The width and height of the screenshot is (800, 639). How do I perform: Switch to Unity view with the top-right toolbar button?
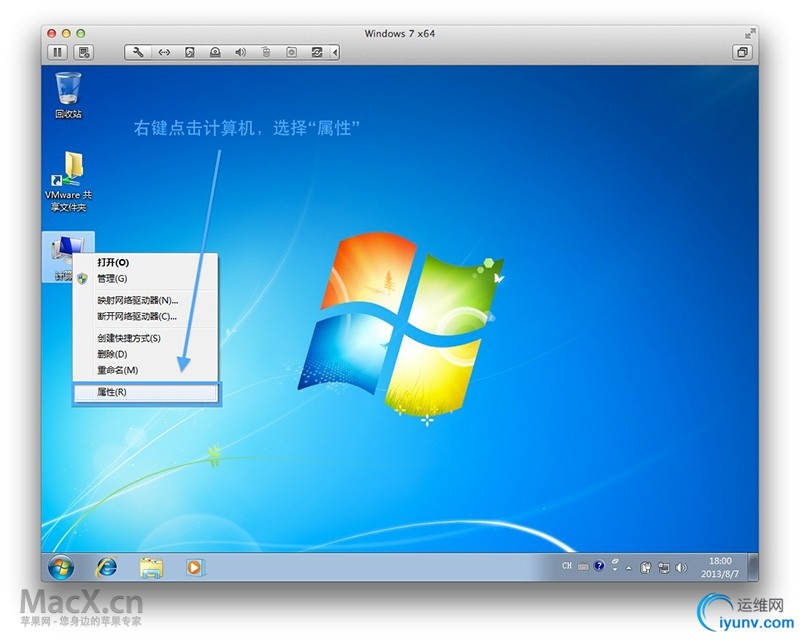(742, 52)
